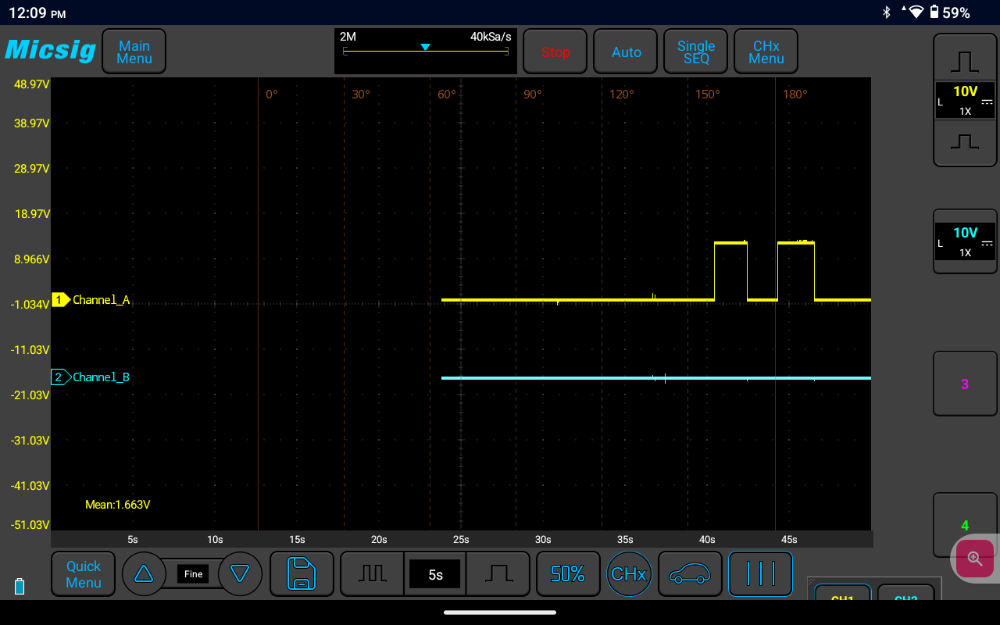Viewport: 1000px width, 625px height.
Task: Open the cyan channel 2 10V scale box
Action: pyautogui.click(x=965, y=242)
